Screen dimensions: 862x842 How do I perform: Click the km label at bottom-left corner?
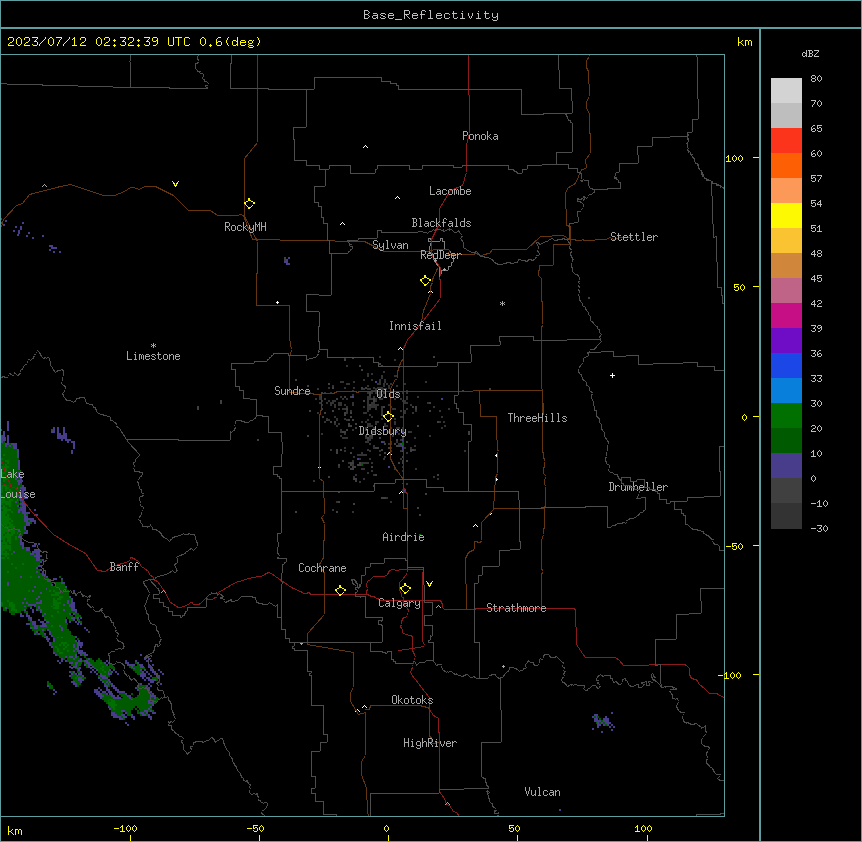click(15, 830)
